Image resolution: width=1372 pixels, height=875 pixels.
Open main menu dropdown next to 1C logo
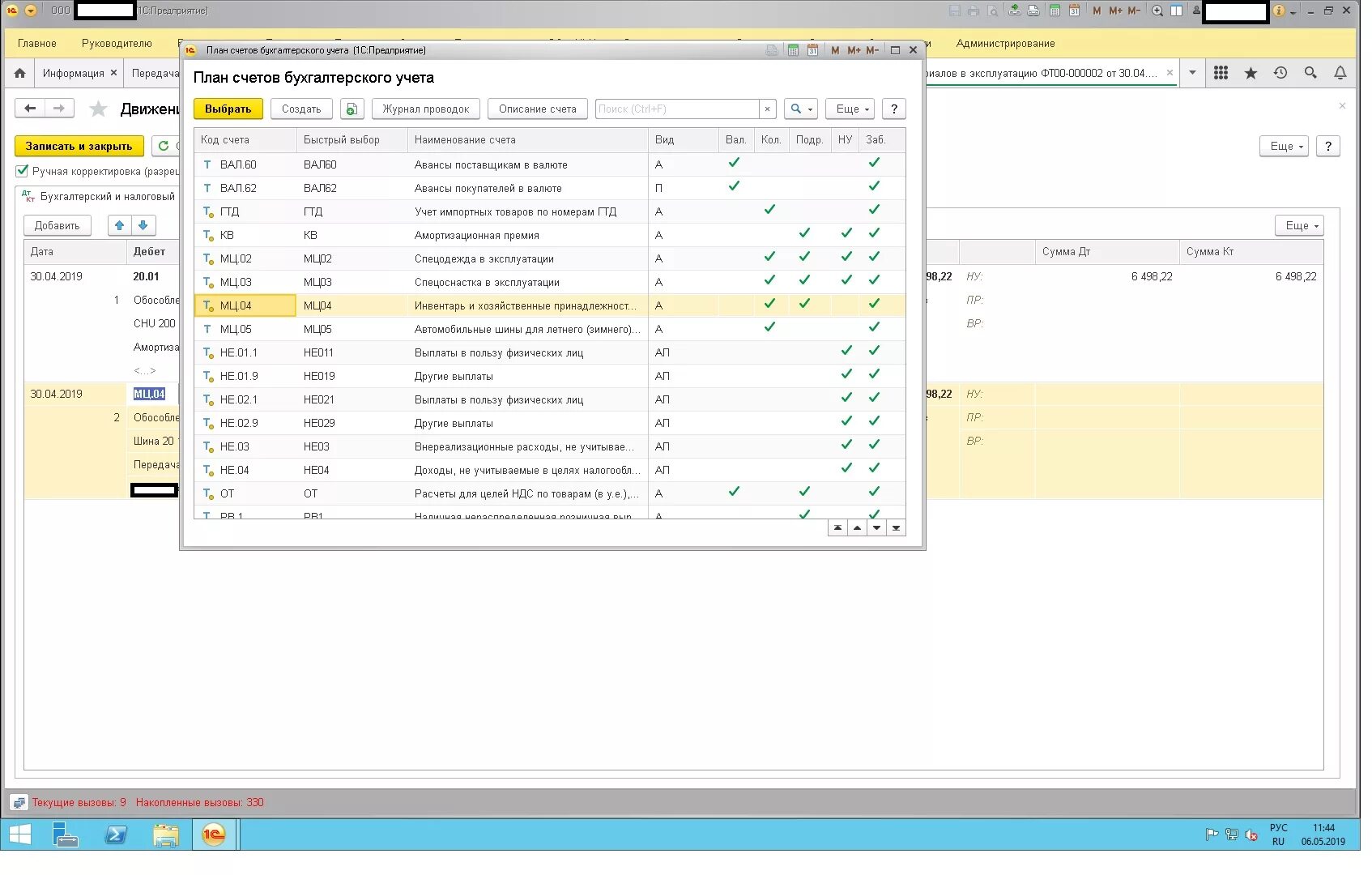pyautogui.click(x=31, y=11)
